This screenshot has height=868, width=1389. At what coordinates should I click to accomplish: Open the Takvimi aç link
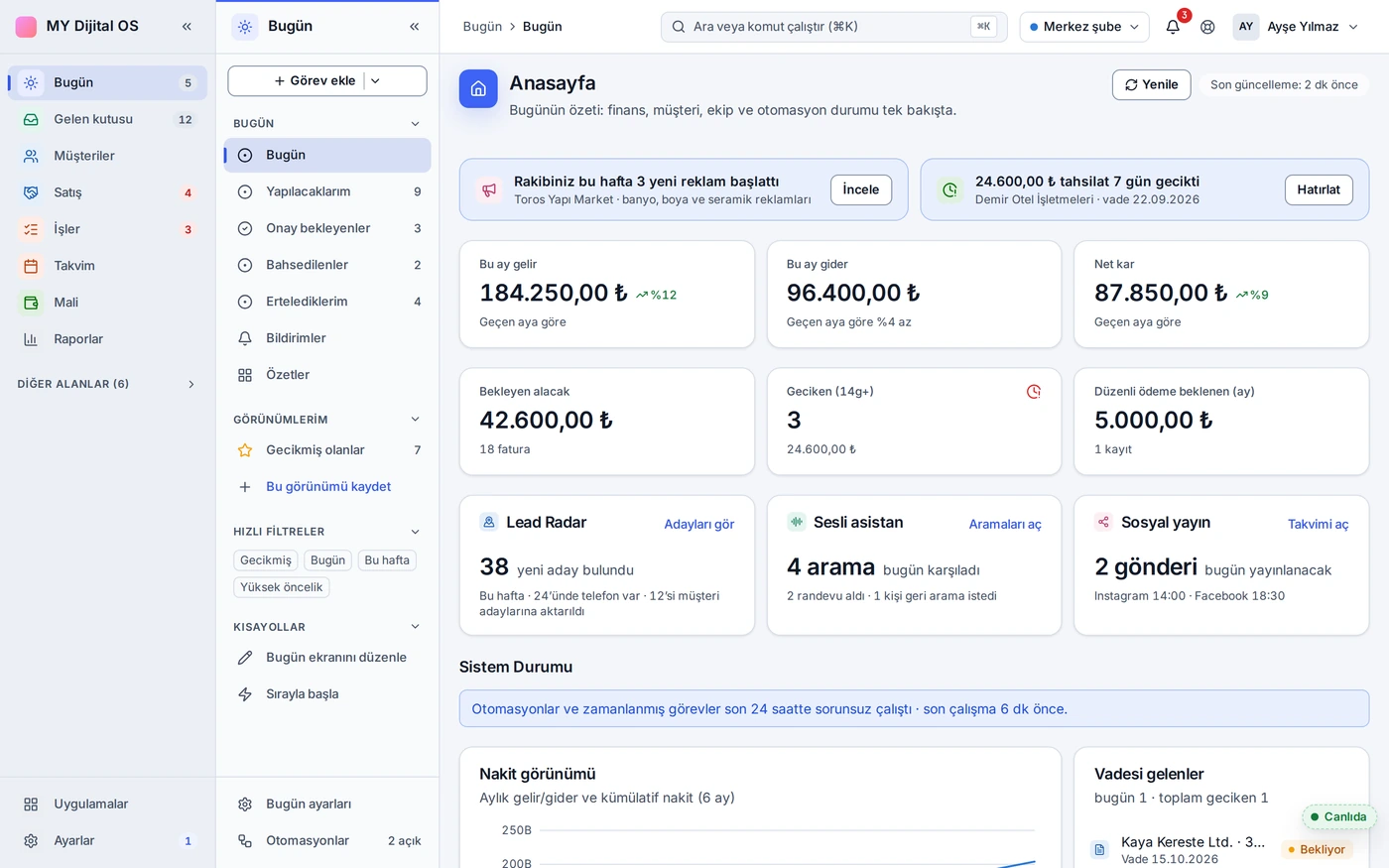[1319, 524]
